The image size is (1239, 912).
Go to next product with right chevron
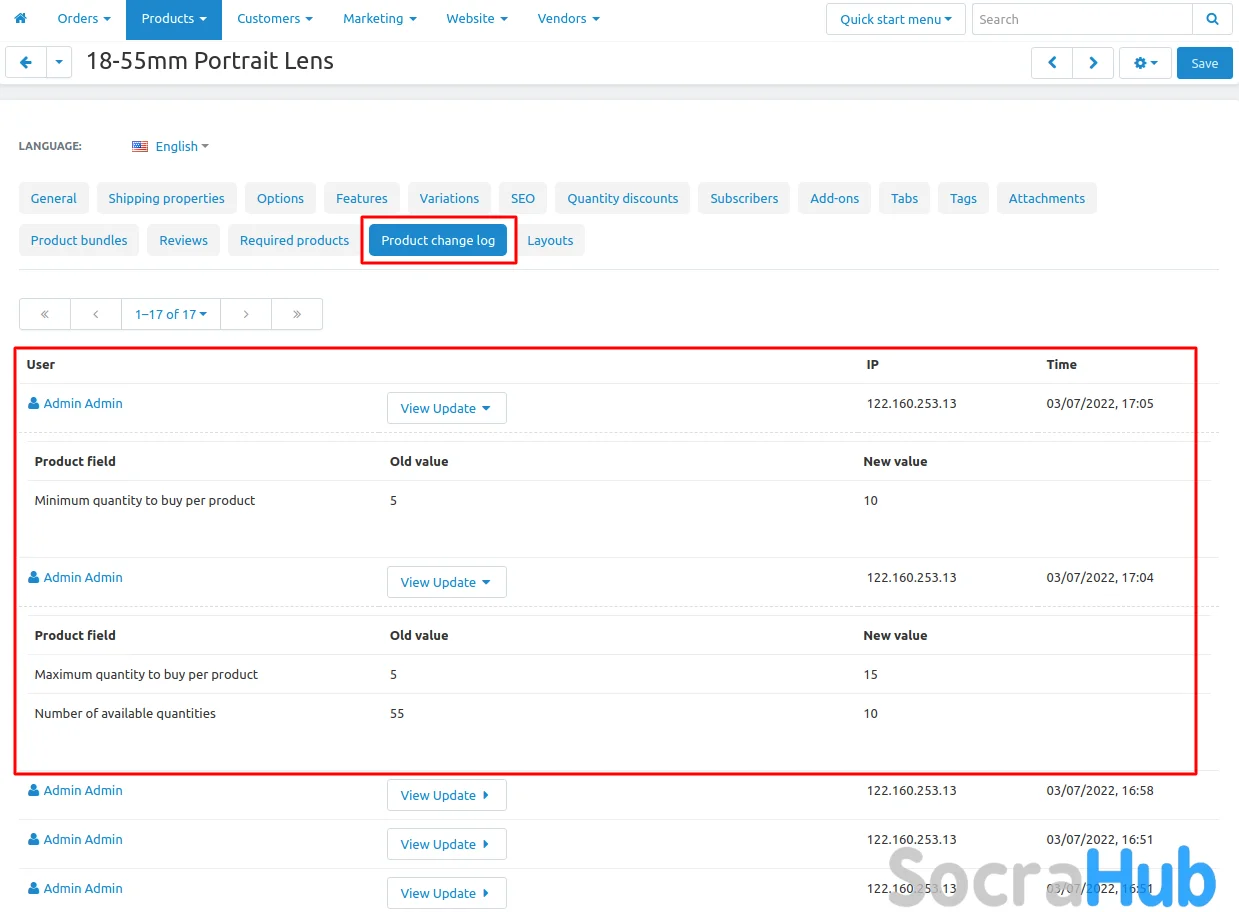1093,63
